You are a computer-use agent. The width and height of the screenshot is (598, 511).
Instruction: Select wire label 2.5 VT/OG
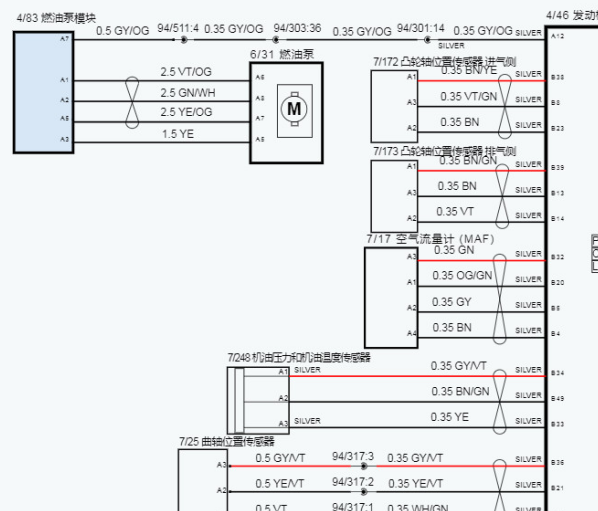186,72
